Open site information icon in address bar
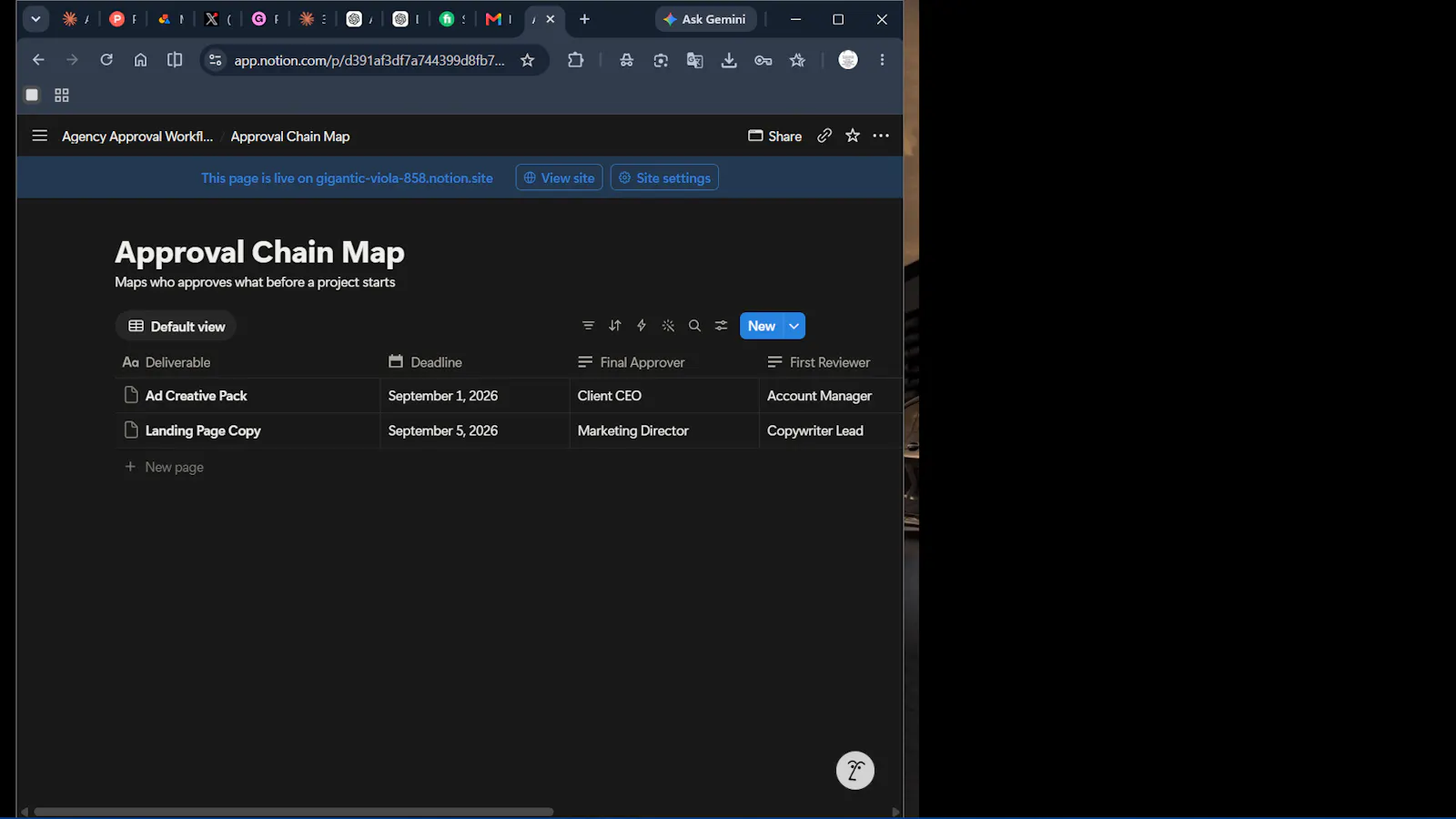Image resolution: width=1456 pixels, height=819 pixels. click(x=215, y=60)
